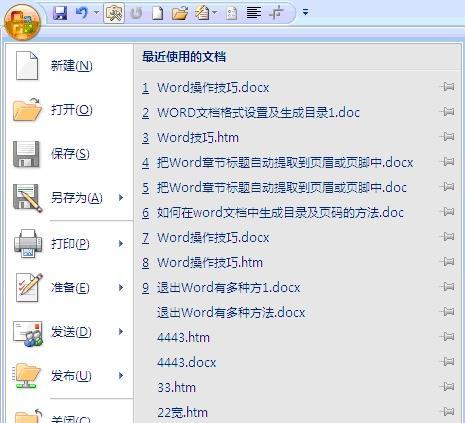Open recent document 1 Word操作技巧.docx
The image size is (465, 423).
(205, 88)
